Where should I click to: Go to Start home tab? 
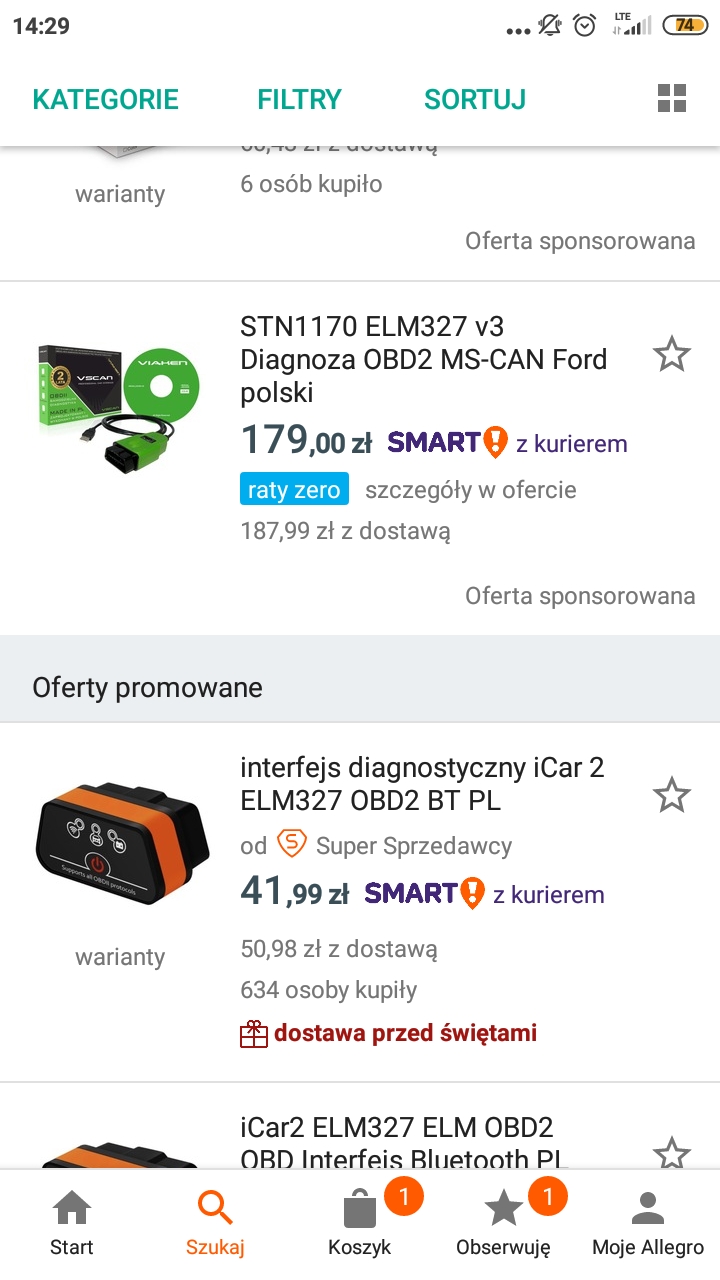pos(72,1222)
